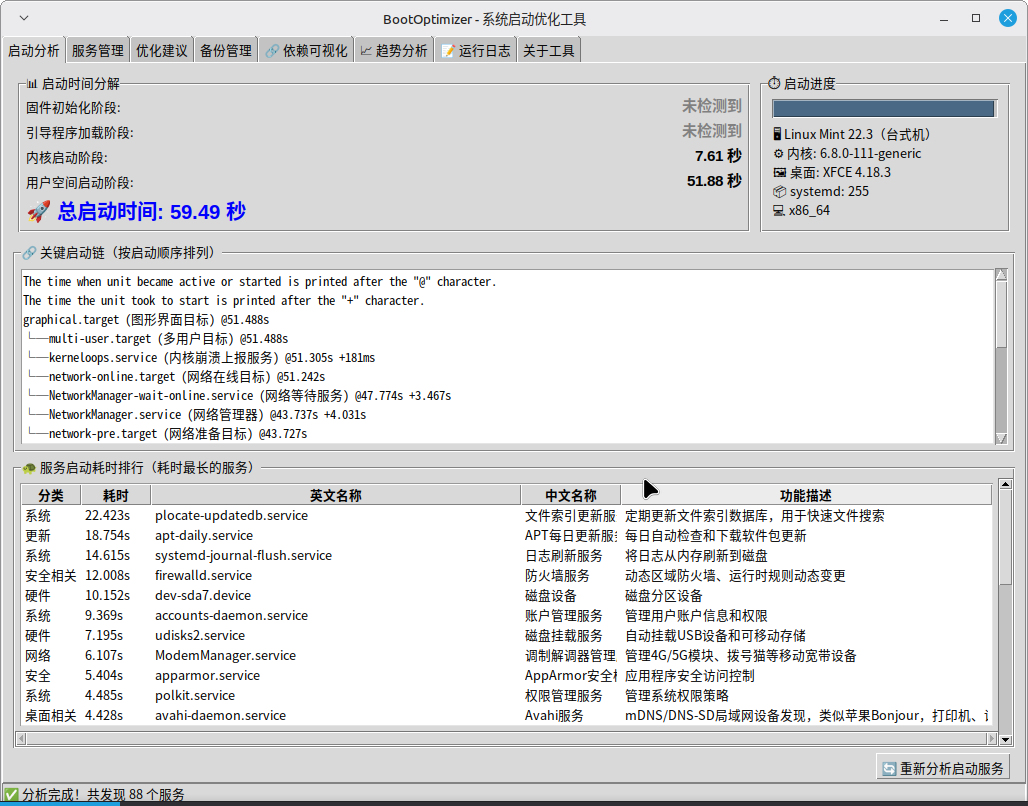
Task: Show the 关于工具 tab
Action: click(x=548, y=50)
